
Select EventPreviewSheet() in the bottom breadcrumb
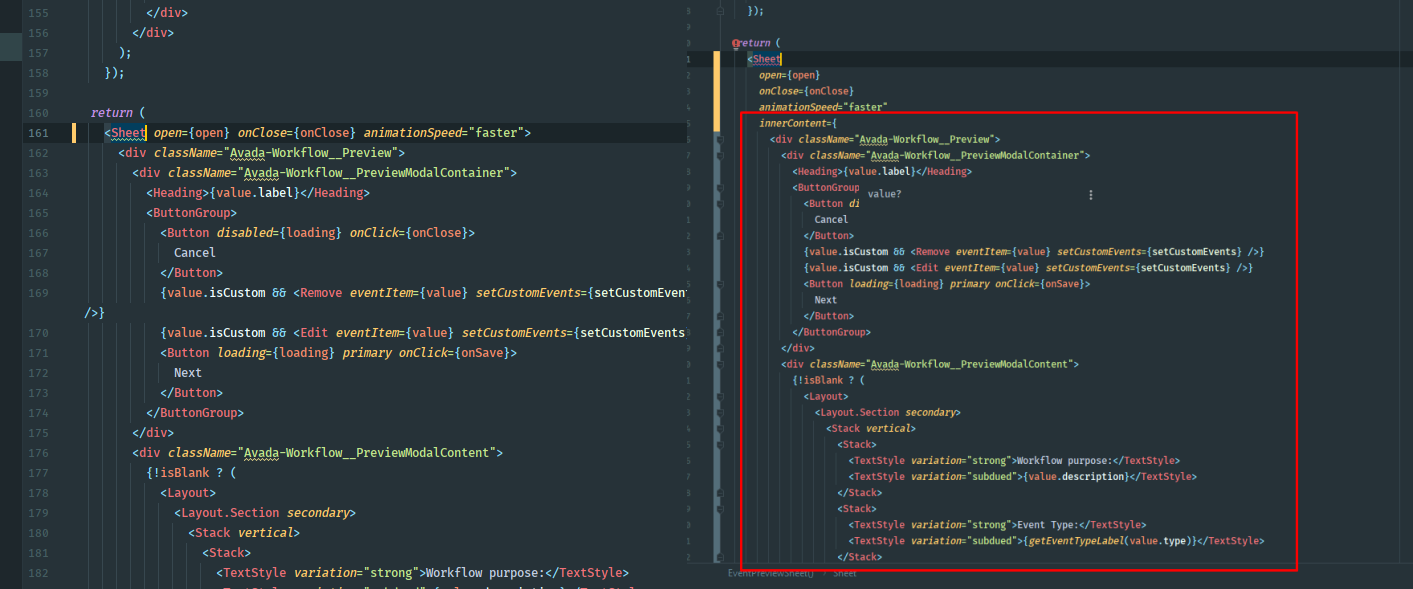click(x=770, y=574)
